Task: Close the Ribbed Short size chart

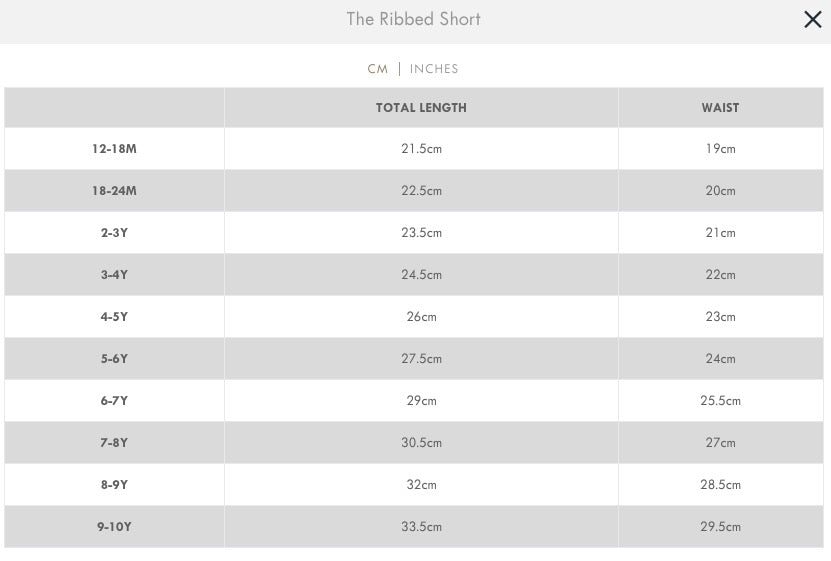Action: tap(812, 20)
